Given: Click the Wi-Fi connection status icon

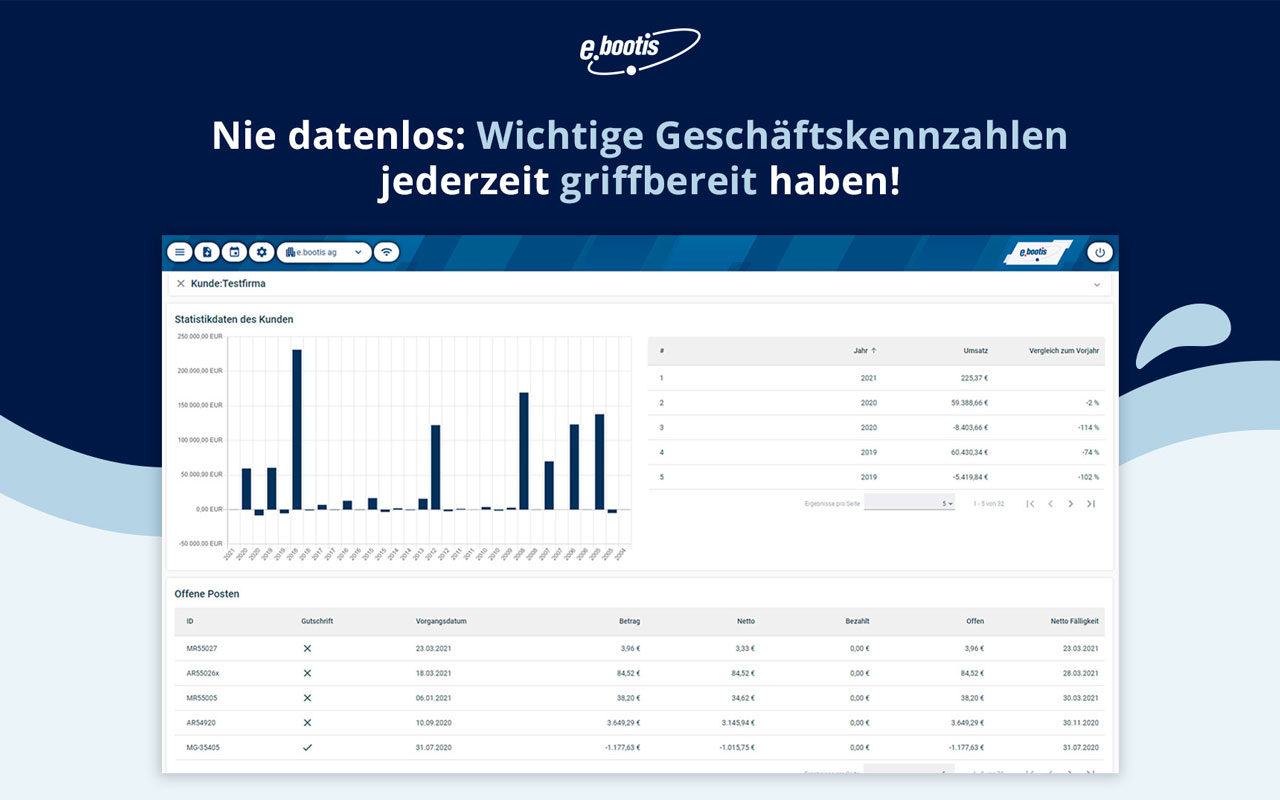Looking at the screenshot, I should click(386, 252).
